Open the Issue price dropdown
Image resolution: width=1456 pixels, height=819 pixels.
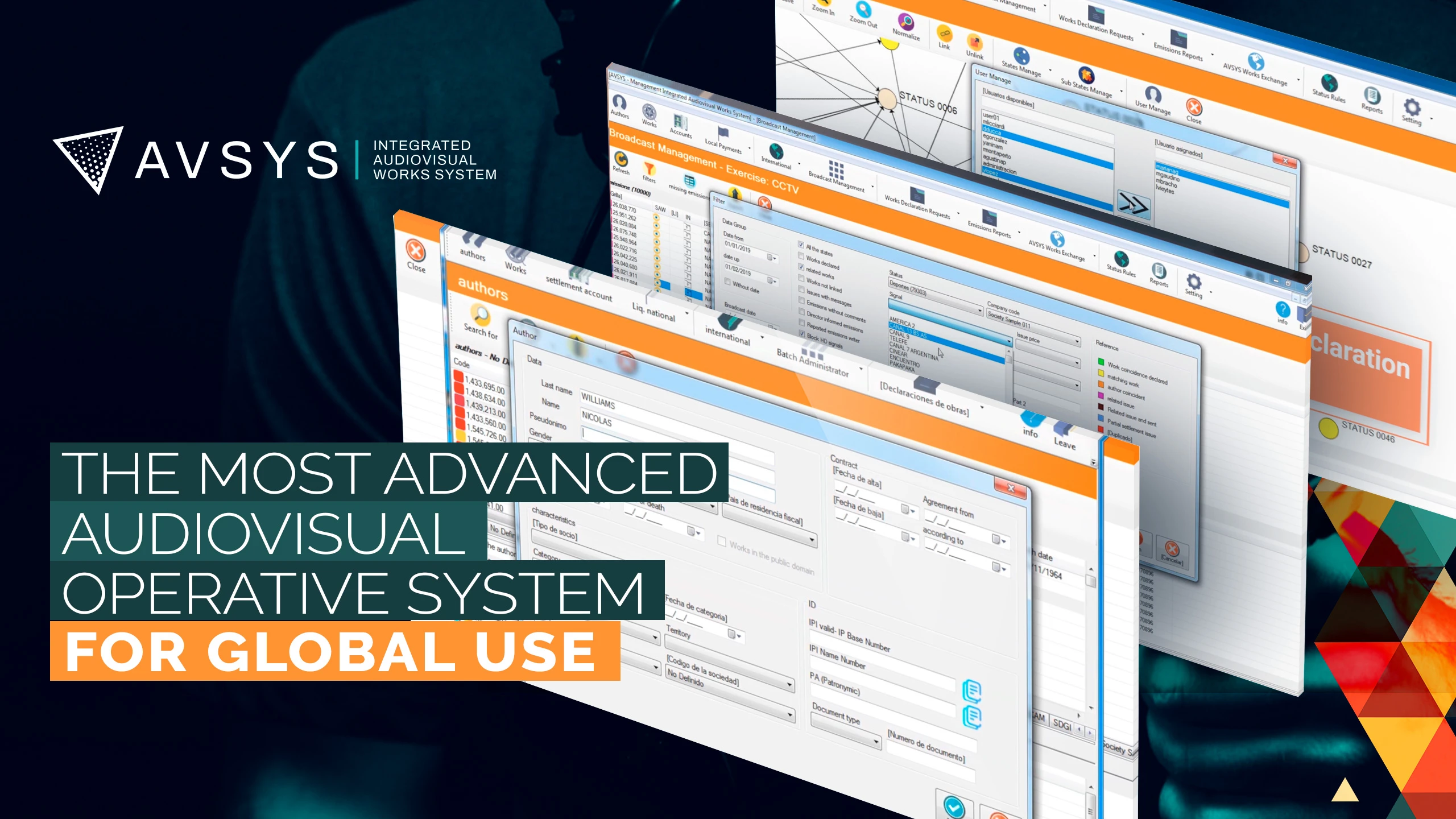pos(1077,362)
